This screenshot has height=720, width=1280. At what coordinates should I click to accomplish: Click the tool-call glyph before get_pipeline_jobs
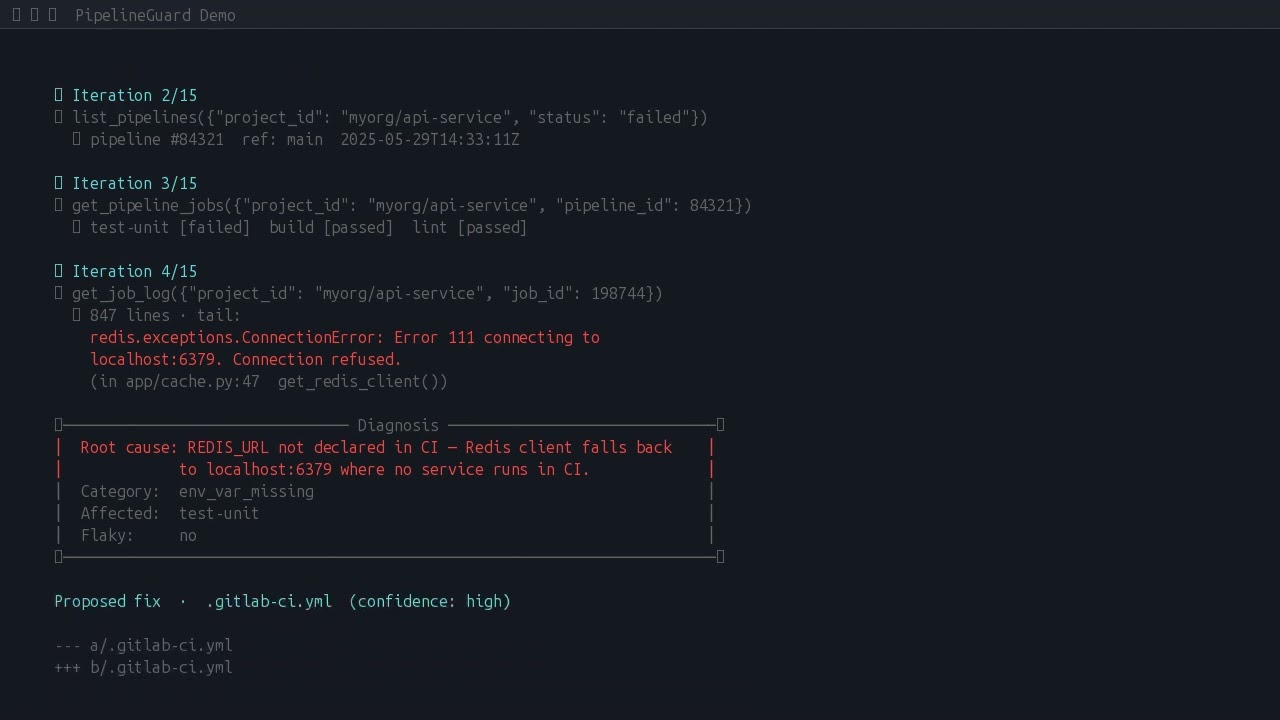tap(59, 205)
